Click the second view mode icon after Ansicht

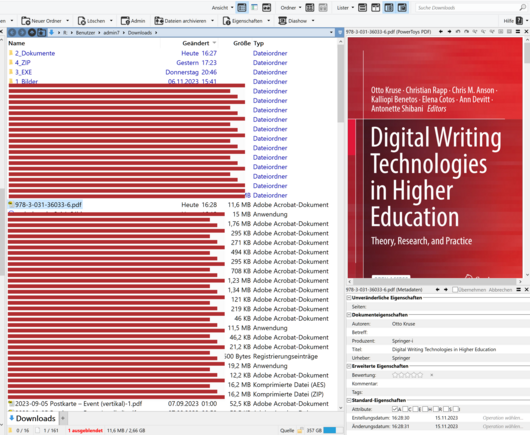[254, 7]
